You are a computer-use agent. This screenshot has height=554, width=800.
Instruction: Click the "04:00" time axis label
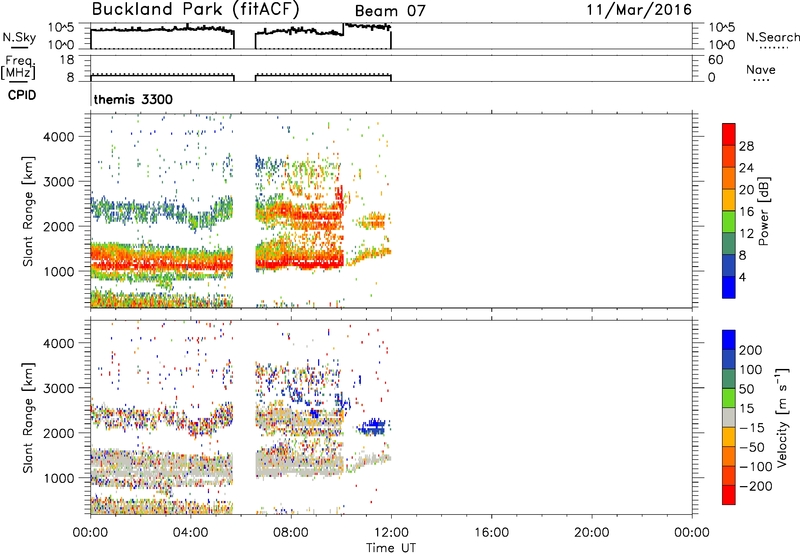click(191, 533)
